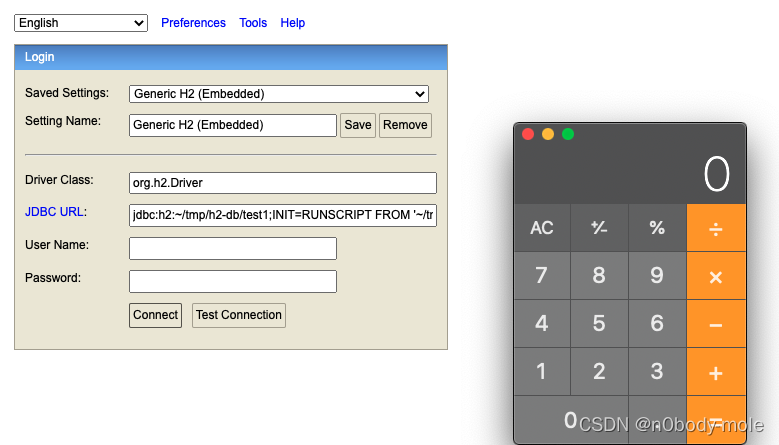This screenshot has width=779, height=445.
Task: Open the Preferences link
Action: pyautogui.click(x=193, y=23)
